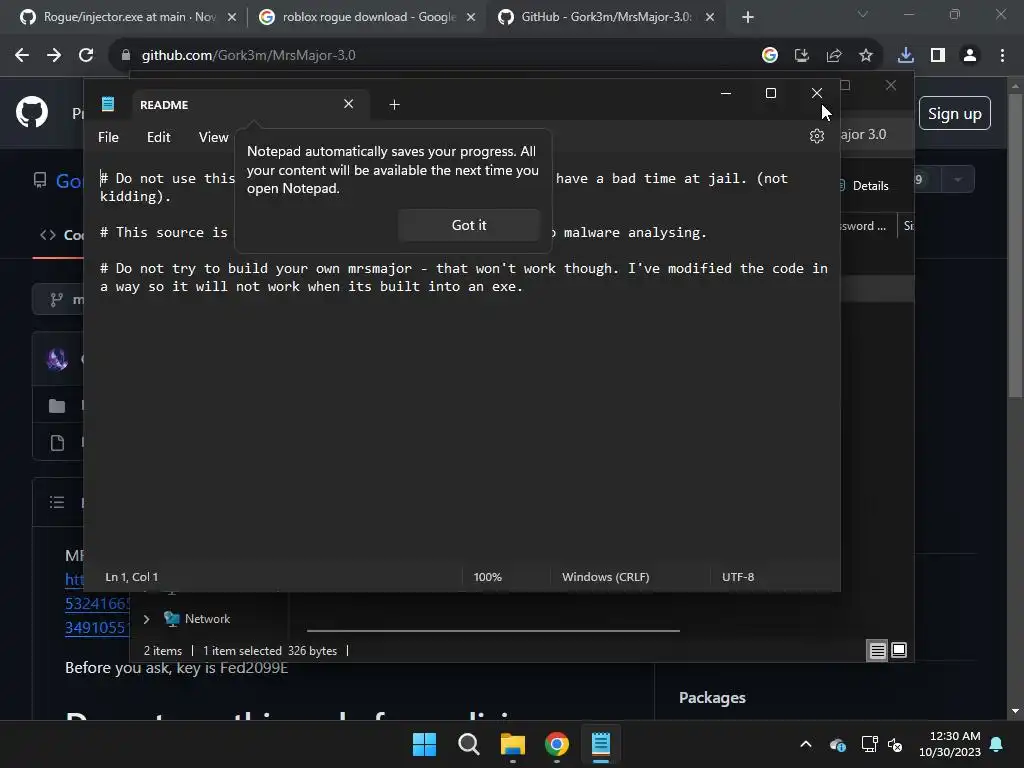Click the 100% zoom level in status bar
This screenshot has height=768, width=1024.
point(487,577)
